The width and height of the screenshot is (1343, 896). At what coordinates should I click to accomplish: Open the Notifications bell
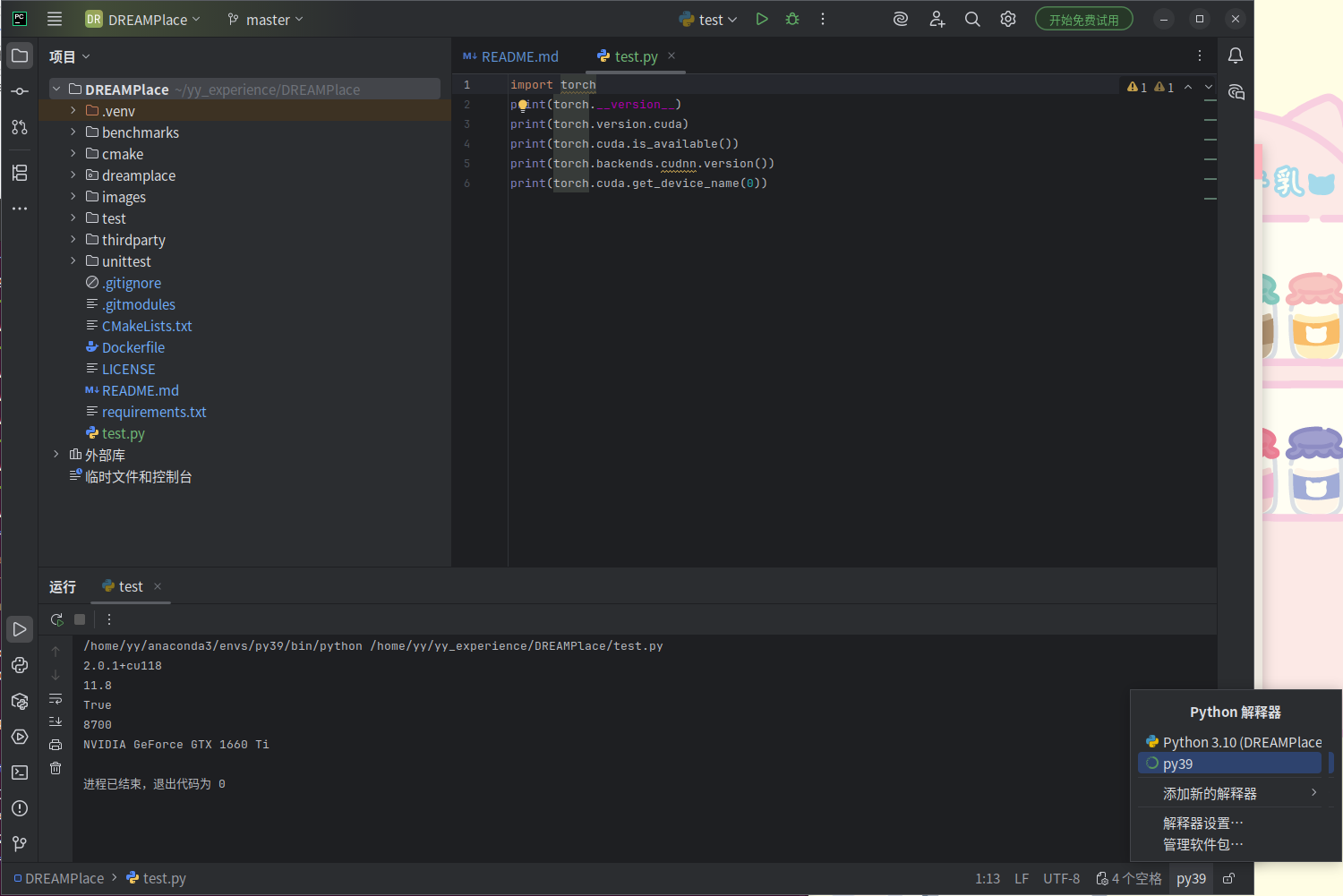(1236, 55)
